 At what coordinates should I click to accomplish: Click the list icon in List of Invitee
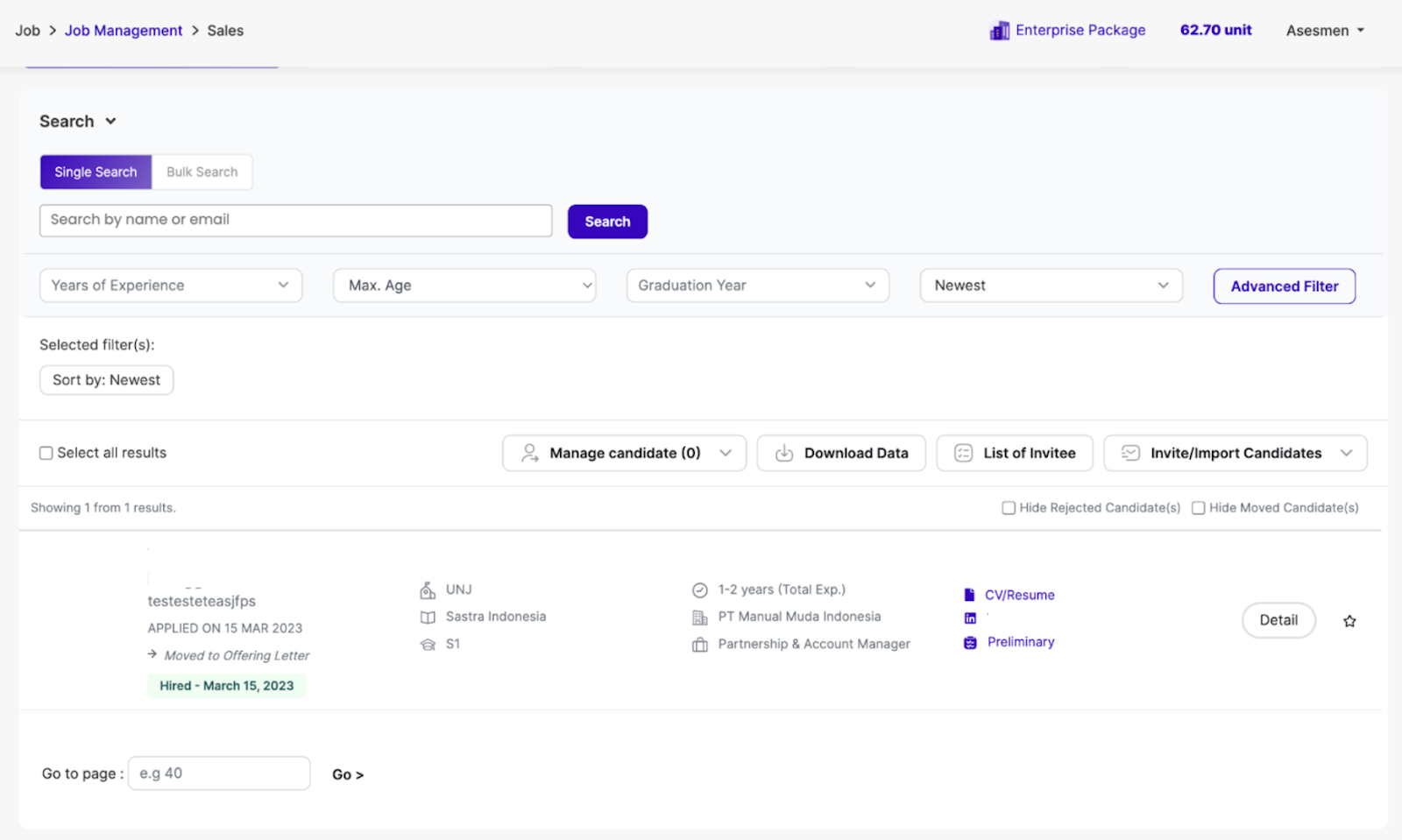[963, 453]
